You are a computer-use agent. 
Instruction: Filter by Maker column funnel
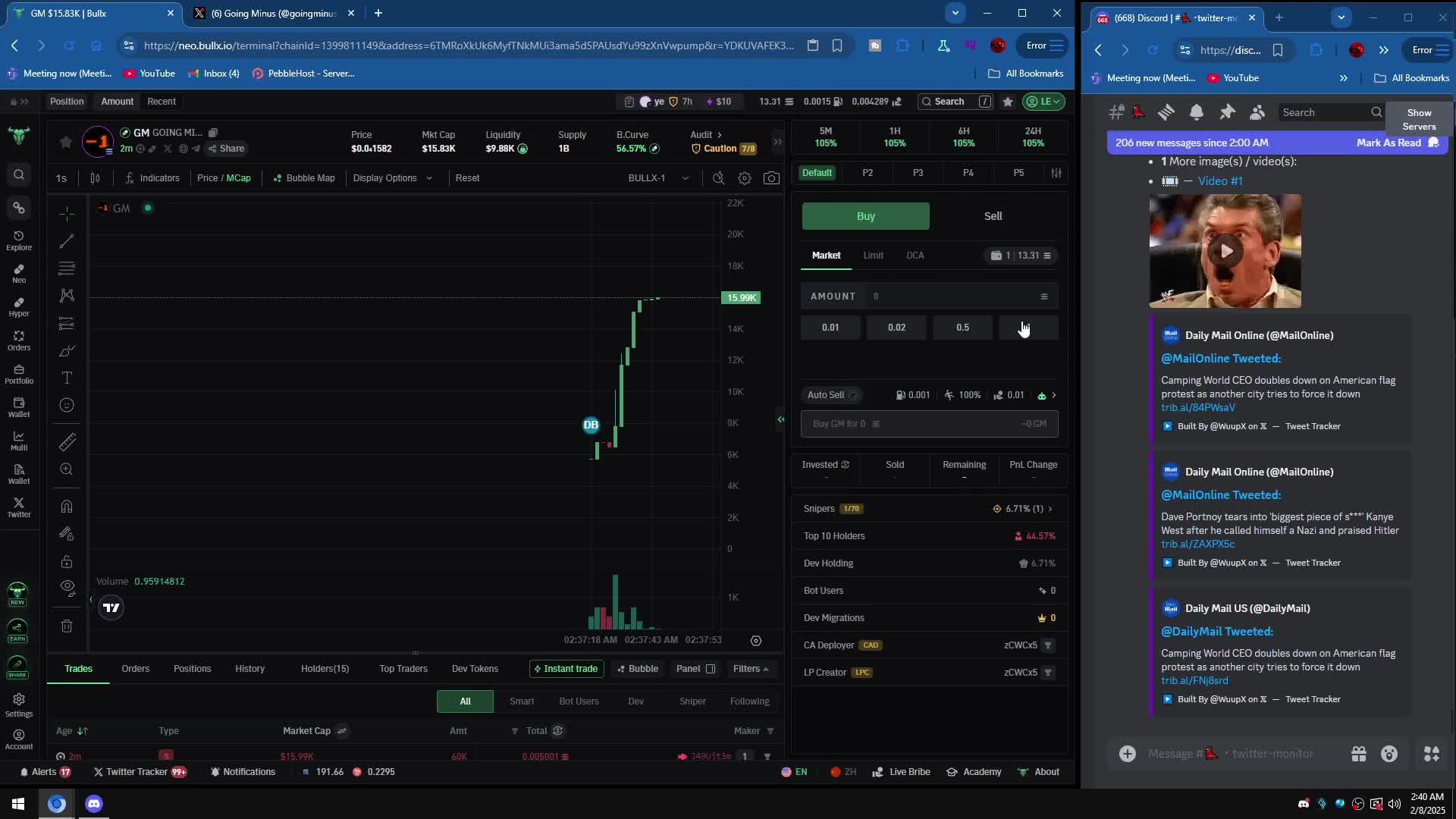tap(770, 731)
